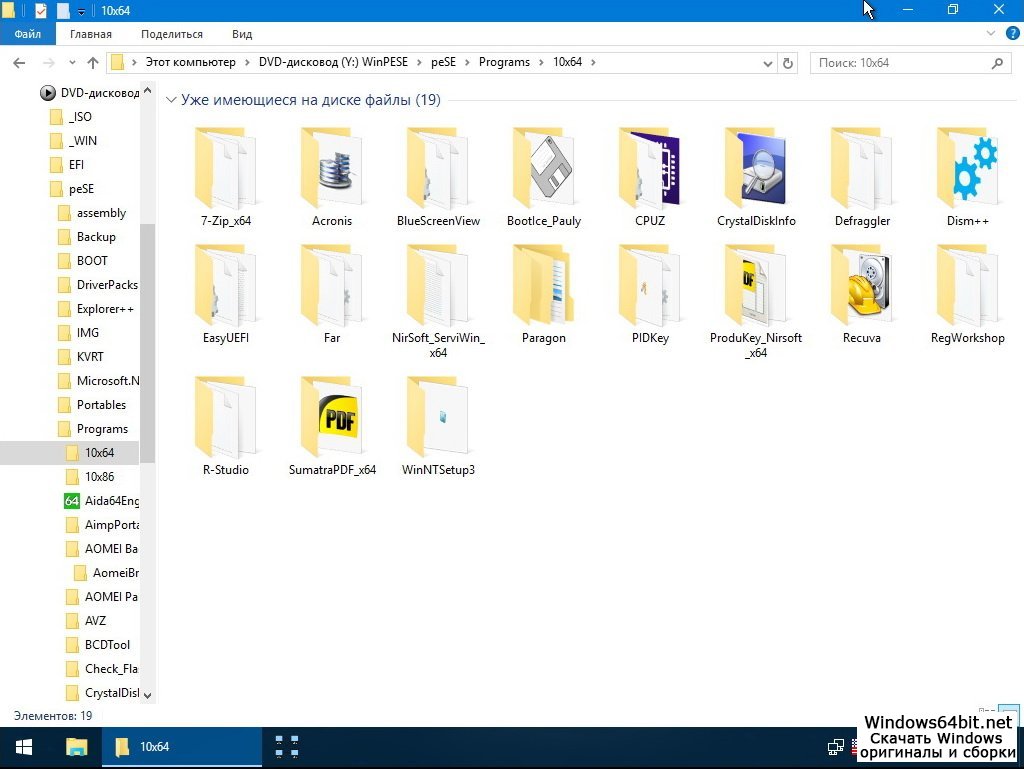Image resolution: width=1024 pixels, height=769 pixels.
Task: Click Programs in the breadcrumb path
Action: [x=504, y=62]
